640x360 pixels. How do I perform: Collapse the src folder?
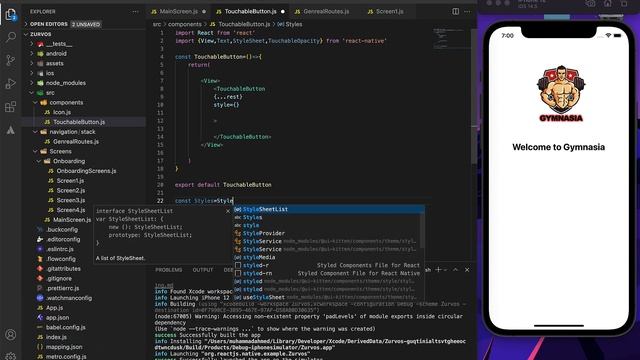point(50,93)
